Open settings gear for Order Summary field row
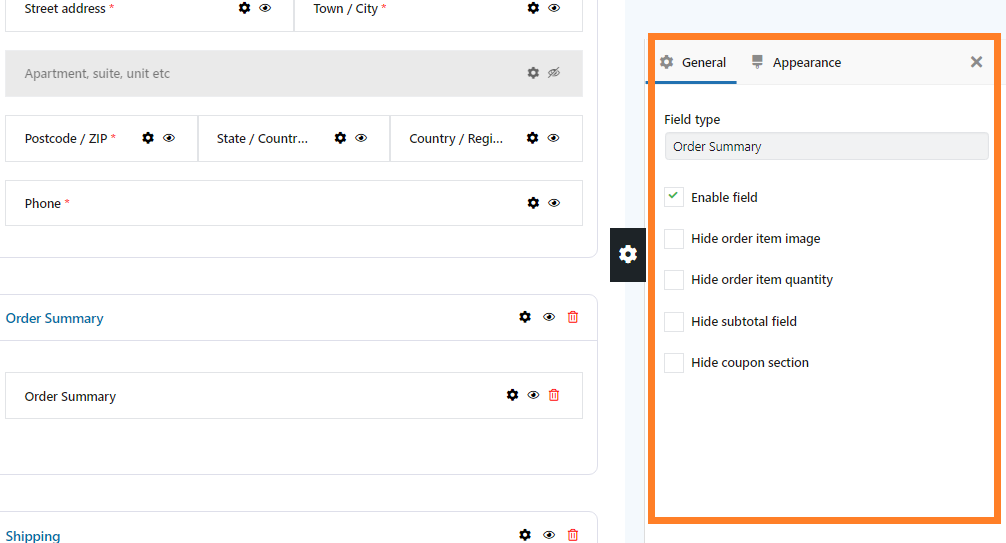 point(512,395)
